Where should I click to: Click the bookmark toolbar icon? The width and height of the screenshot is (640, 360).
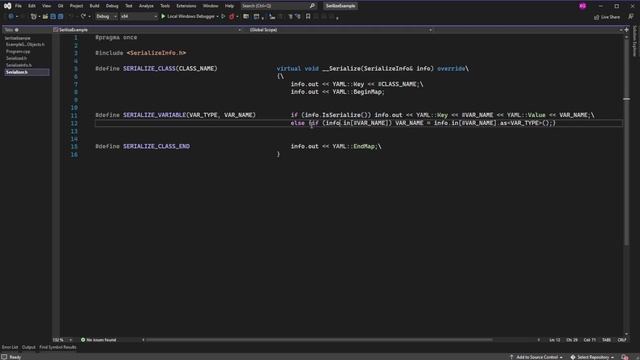pos(308,17)
